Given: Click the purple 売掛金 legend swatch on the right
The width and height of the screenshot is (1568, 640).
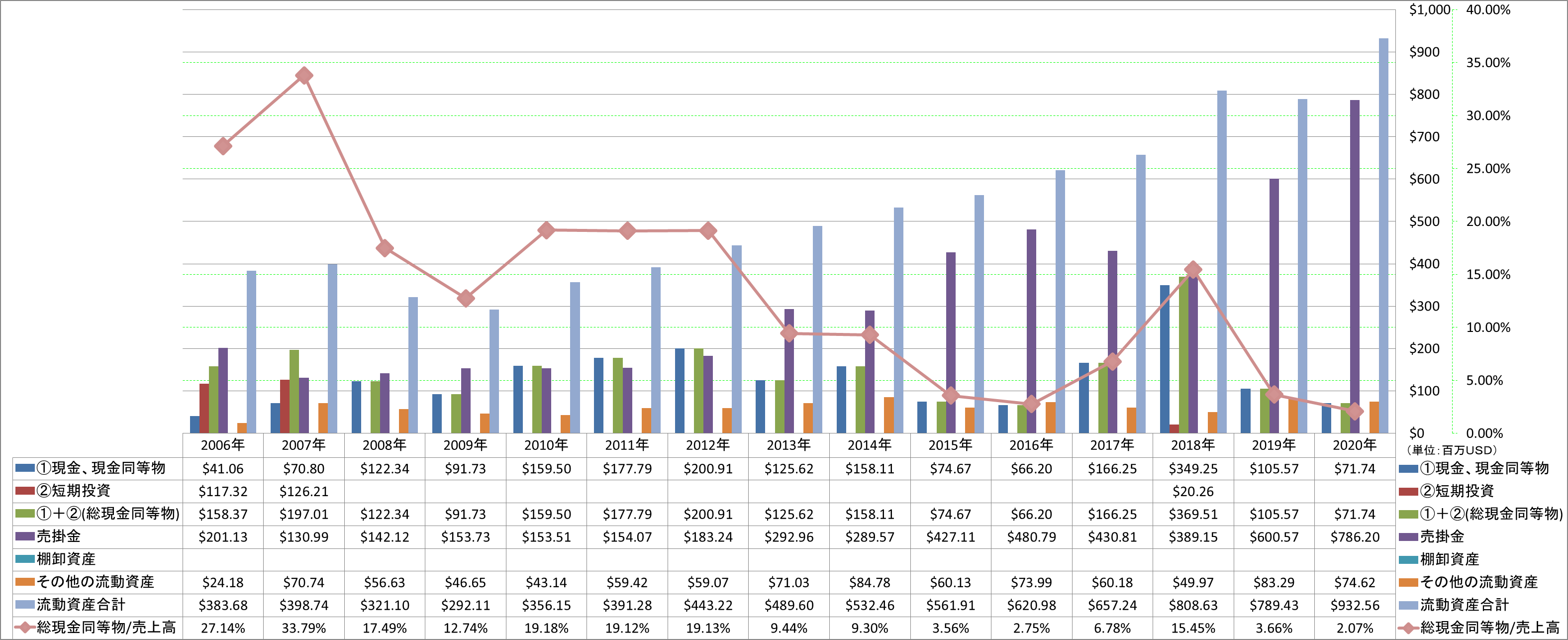Looking at the screenshot, I should 1408,537.
